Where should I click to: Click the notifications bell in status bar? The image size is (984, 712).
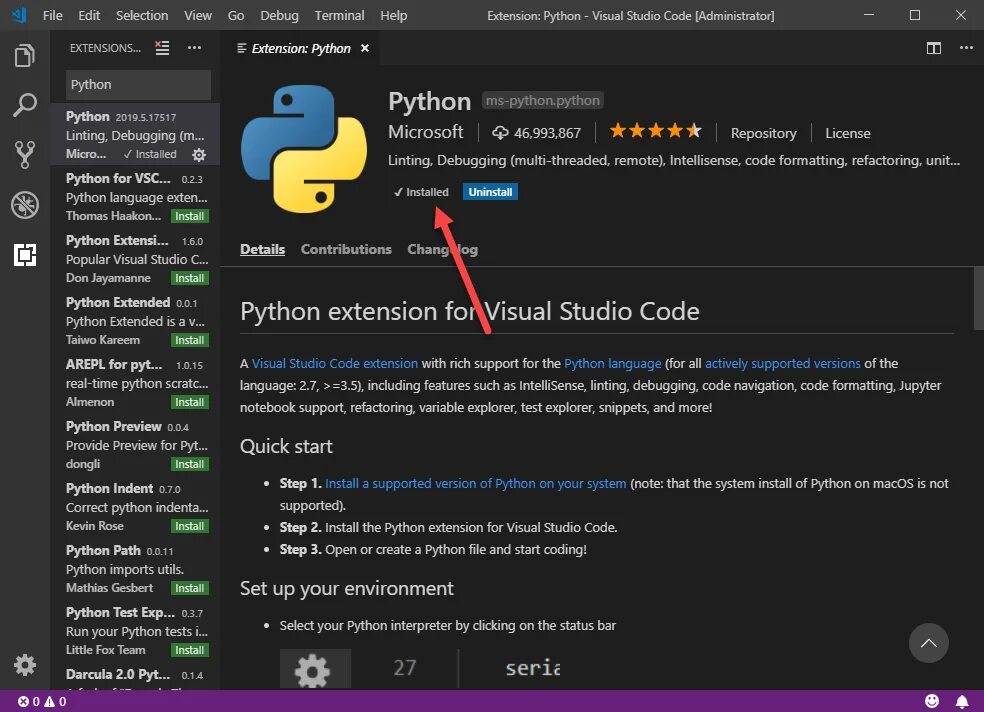962,701
